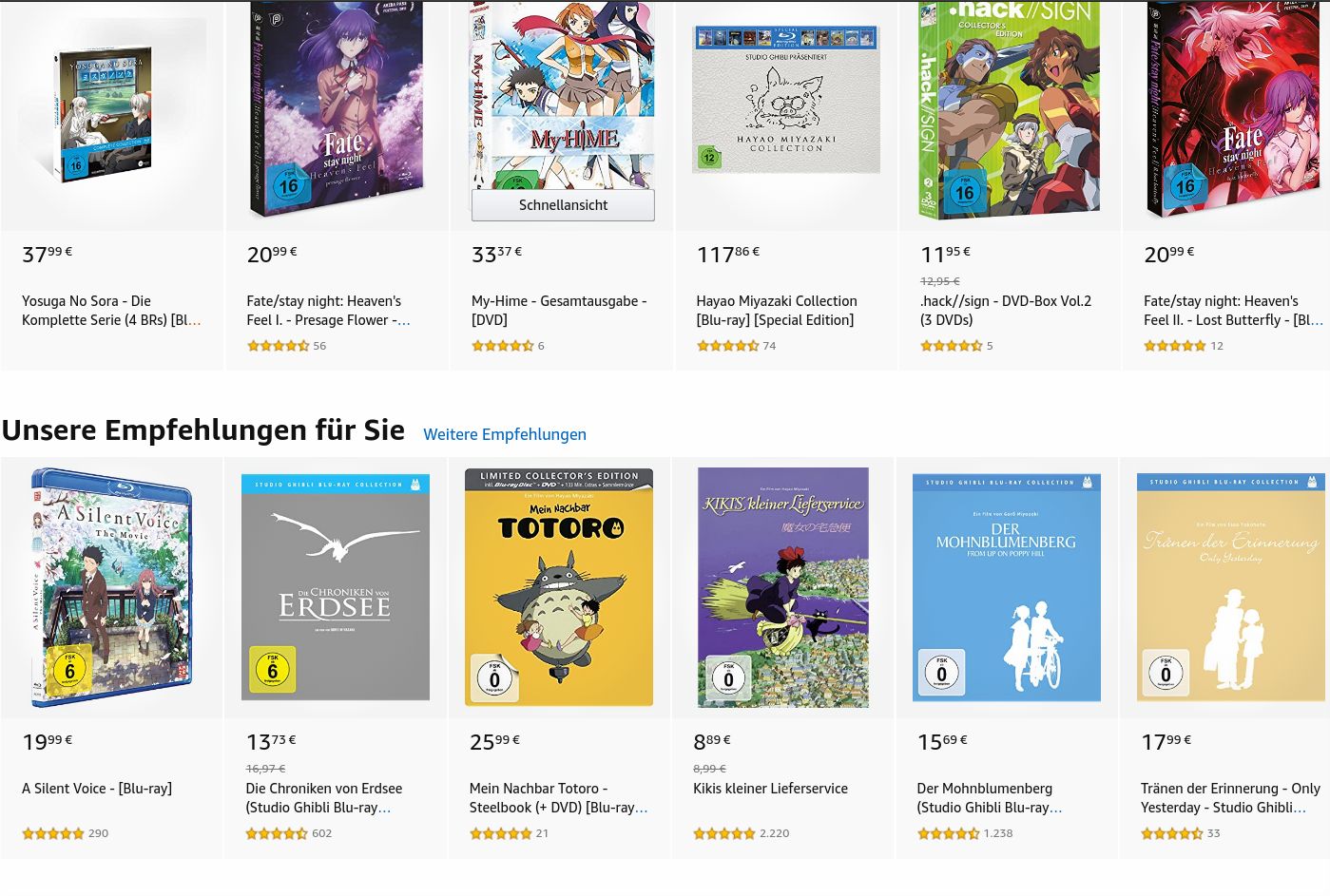Click the .hack//SIGN DVD-Box cover image
This screenshot has width=1330, height=896.
(1009, 109)
